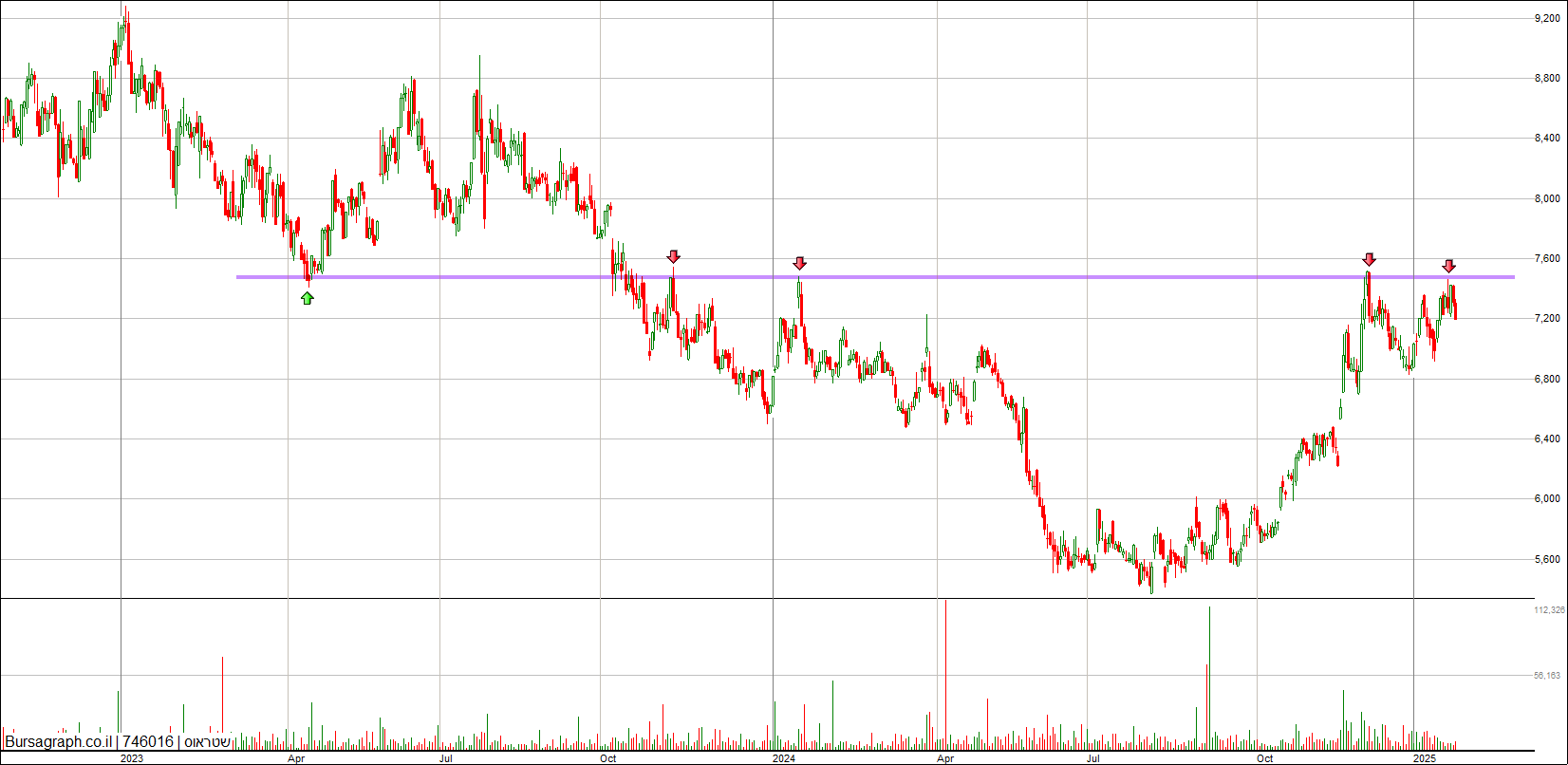Click the שטראוס stock name label
Screen dimensions: 1568x765
click(206, 742)
